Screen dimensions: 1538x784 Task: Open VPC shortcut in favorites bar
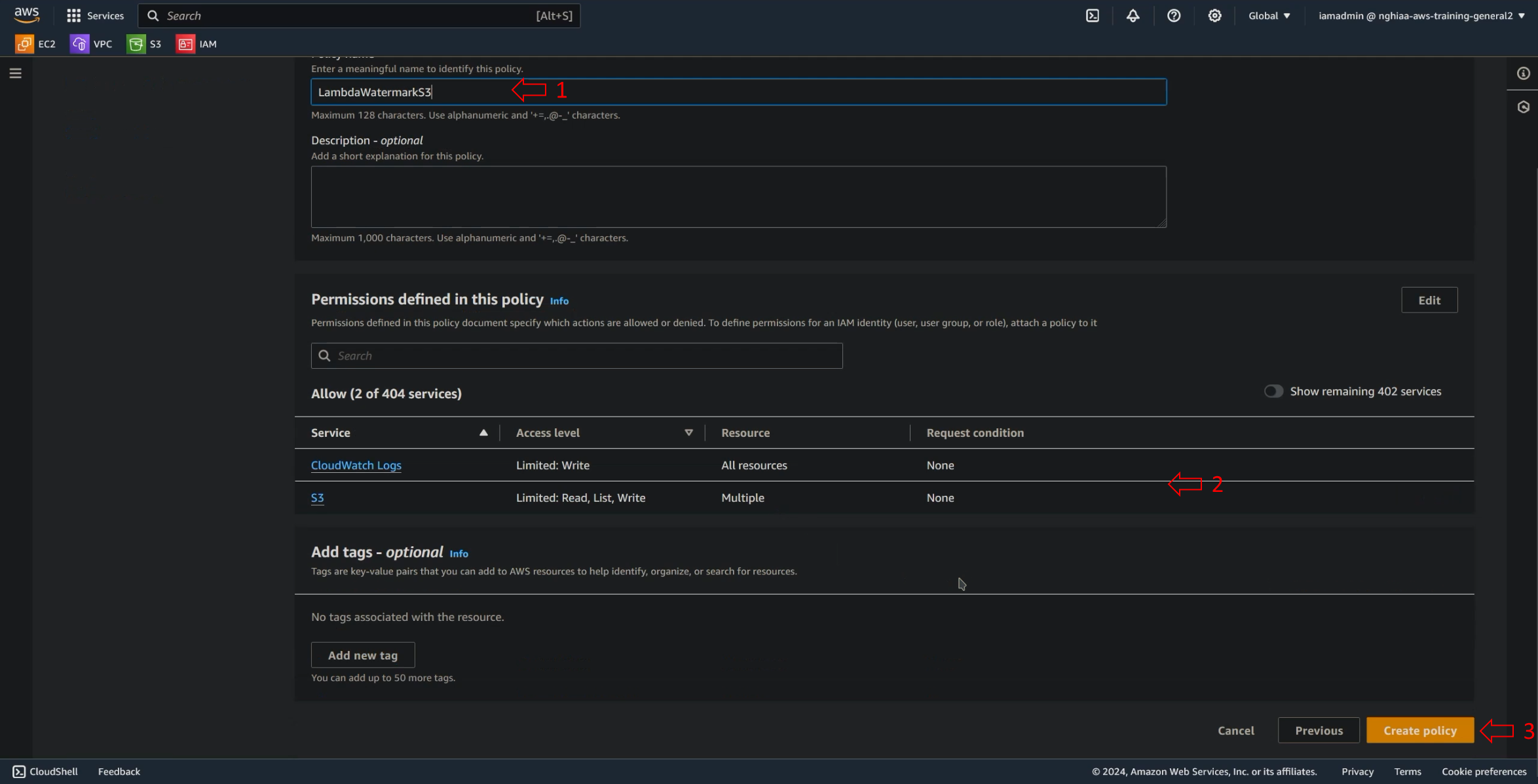[x=91, y=44]
